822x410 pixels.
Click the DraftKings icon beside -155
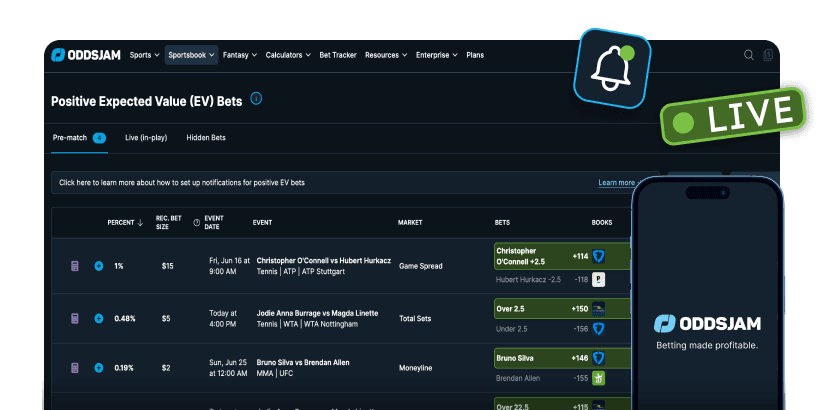click(x=598, y=378)
